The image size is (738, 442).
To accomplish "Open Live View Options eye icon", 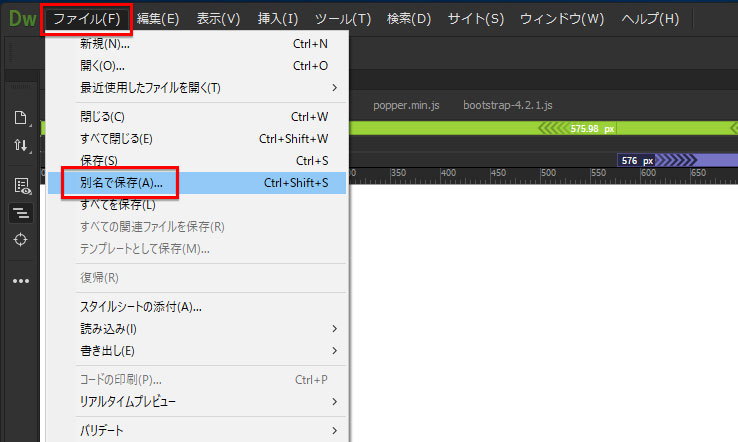I will 20,185.
